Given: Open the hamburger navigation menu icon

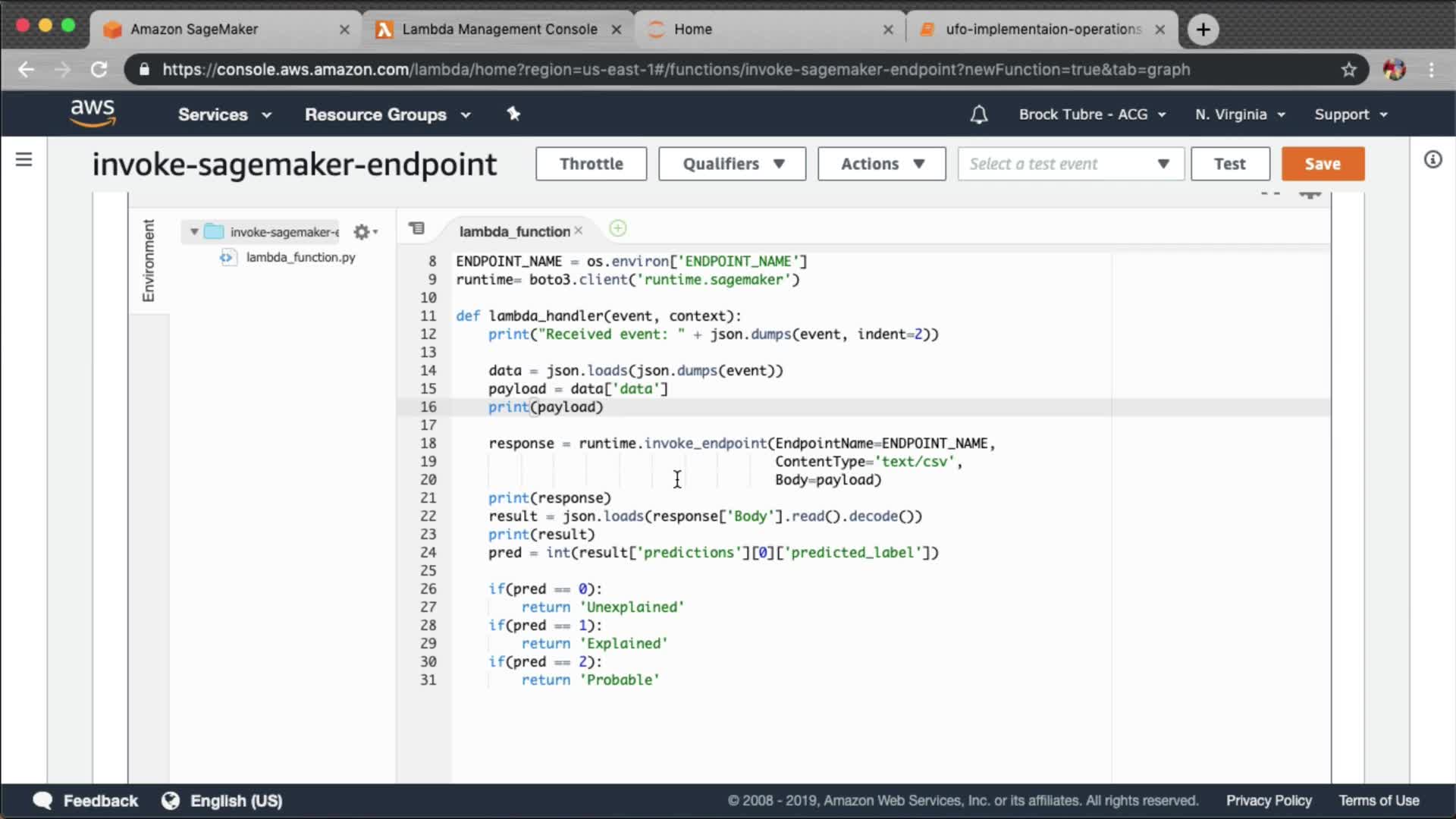Looking at the screenshot, I should point(24,159).
